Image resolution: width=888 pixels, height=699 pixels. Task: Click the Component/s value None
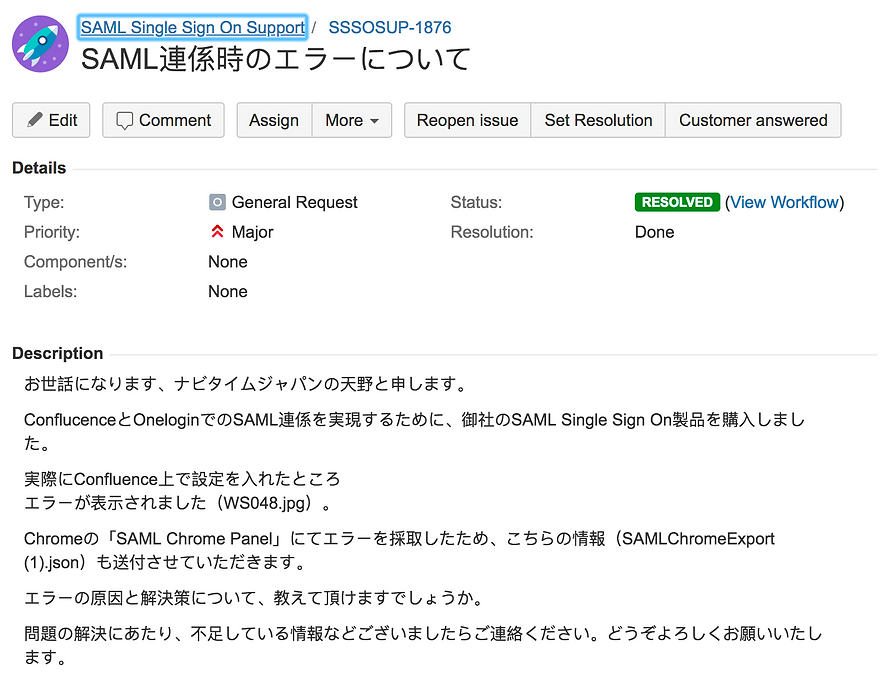point(228,262)
